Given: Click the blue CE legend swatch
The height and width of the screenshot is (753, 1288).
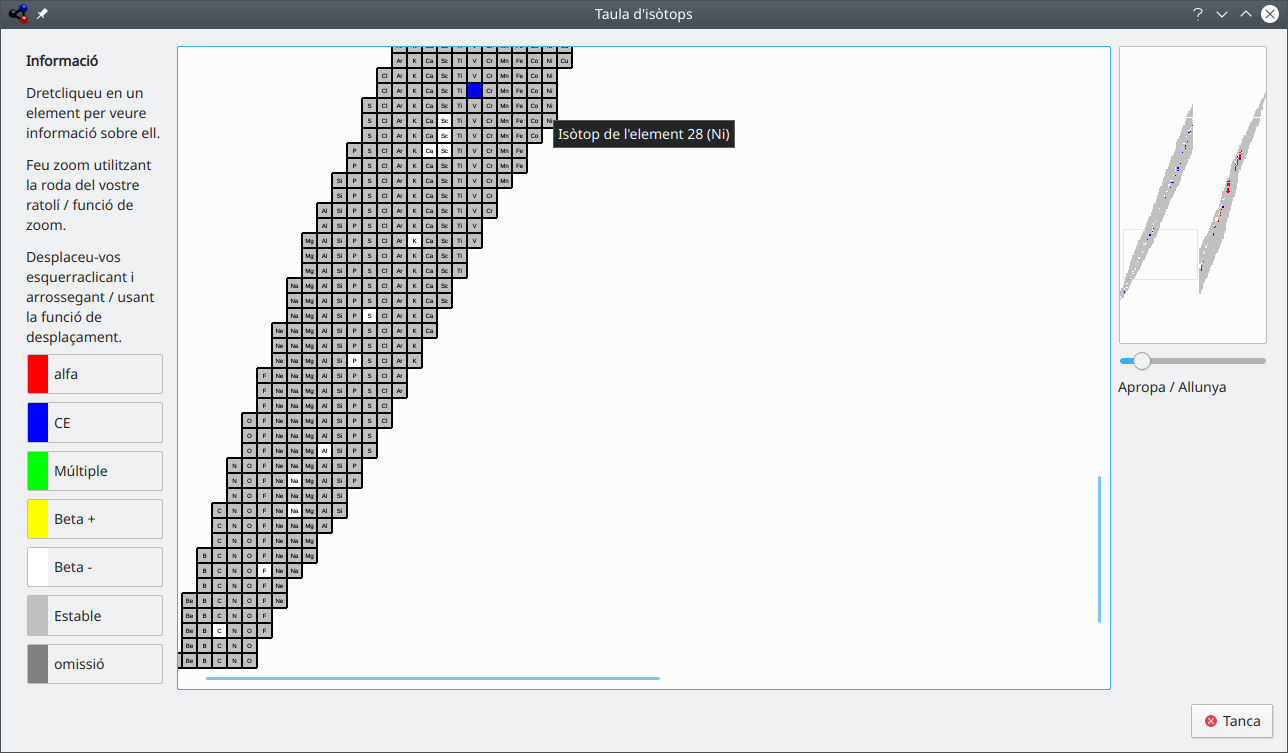Looking at the screenshot, I should click(37, 422).
